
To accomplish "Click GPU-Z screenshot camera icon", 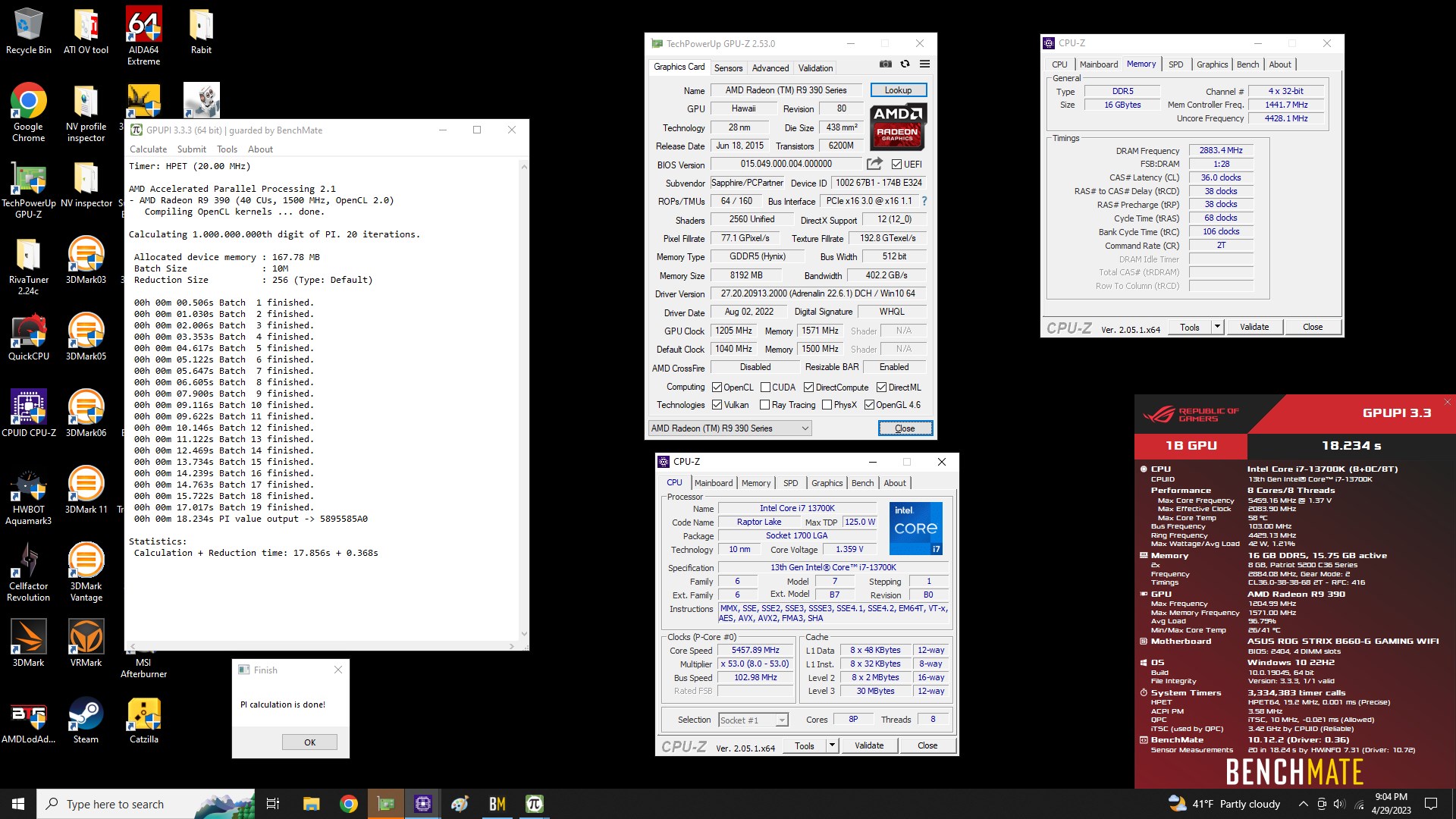I will pyautogui.click(x=885, y=64).
